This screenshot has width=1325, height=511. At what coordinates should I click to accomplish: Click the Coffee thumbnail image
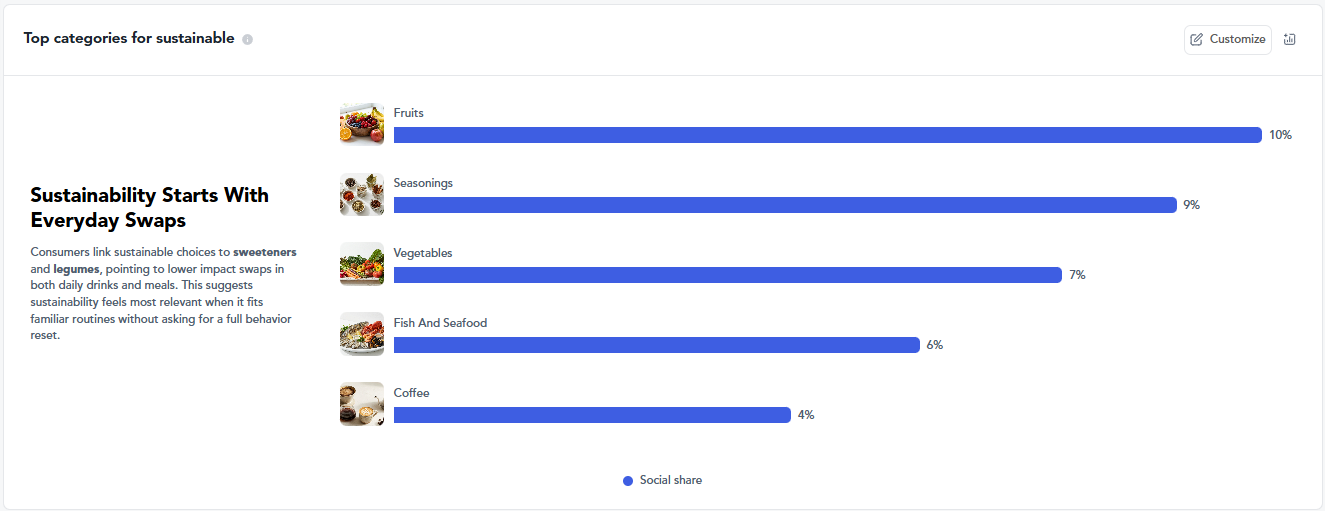coord(361,404)
